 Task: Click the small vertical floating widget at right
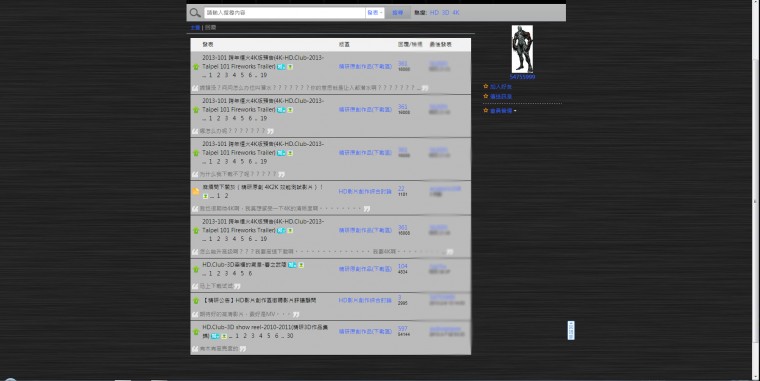[x=571, y=330]
